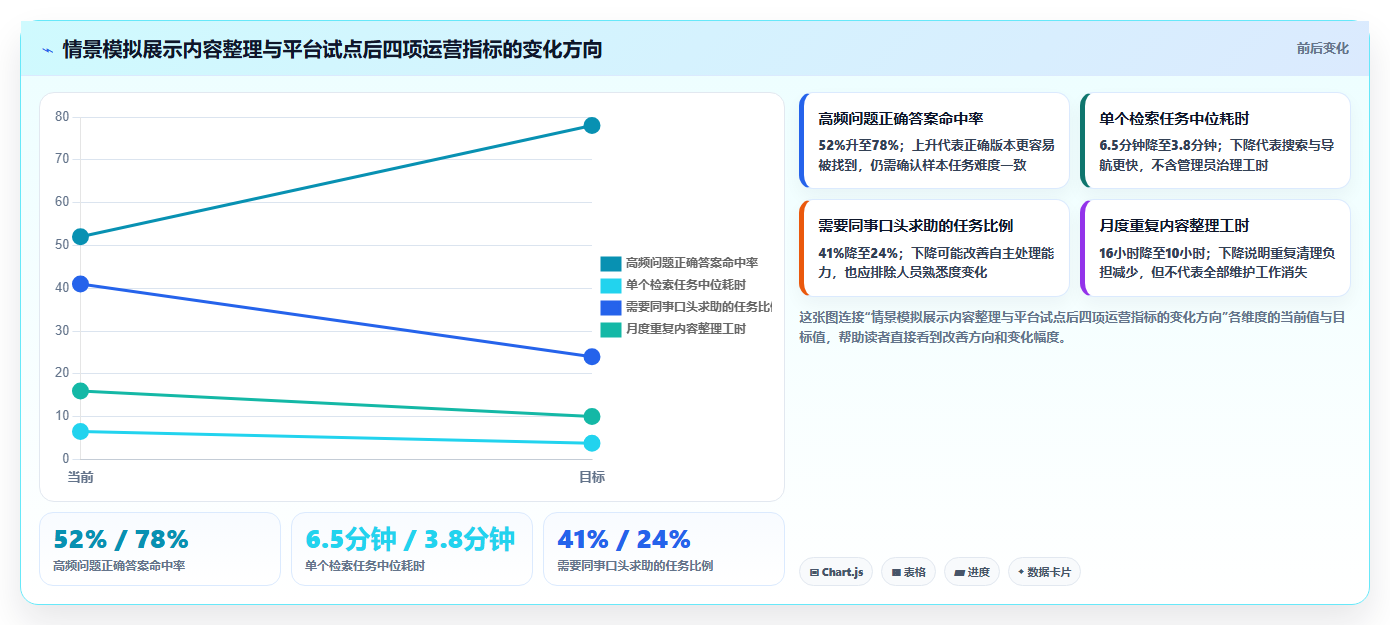Viewport: 1390px width, 625px height.
Task: Click the 数据卡片 tag
Action: coord(1044,572)
